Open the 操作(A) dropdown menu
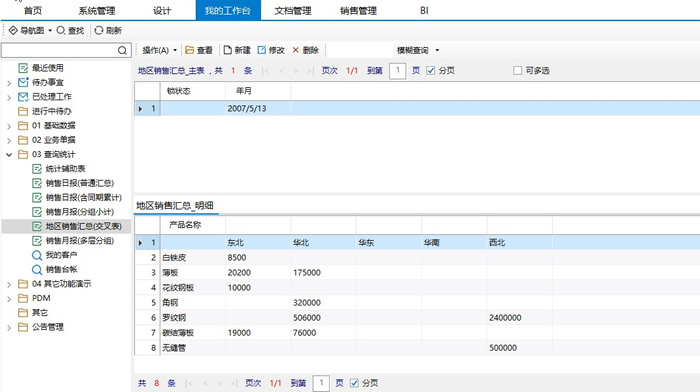700x392 pixels. [160, 50]
